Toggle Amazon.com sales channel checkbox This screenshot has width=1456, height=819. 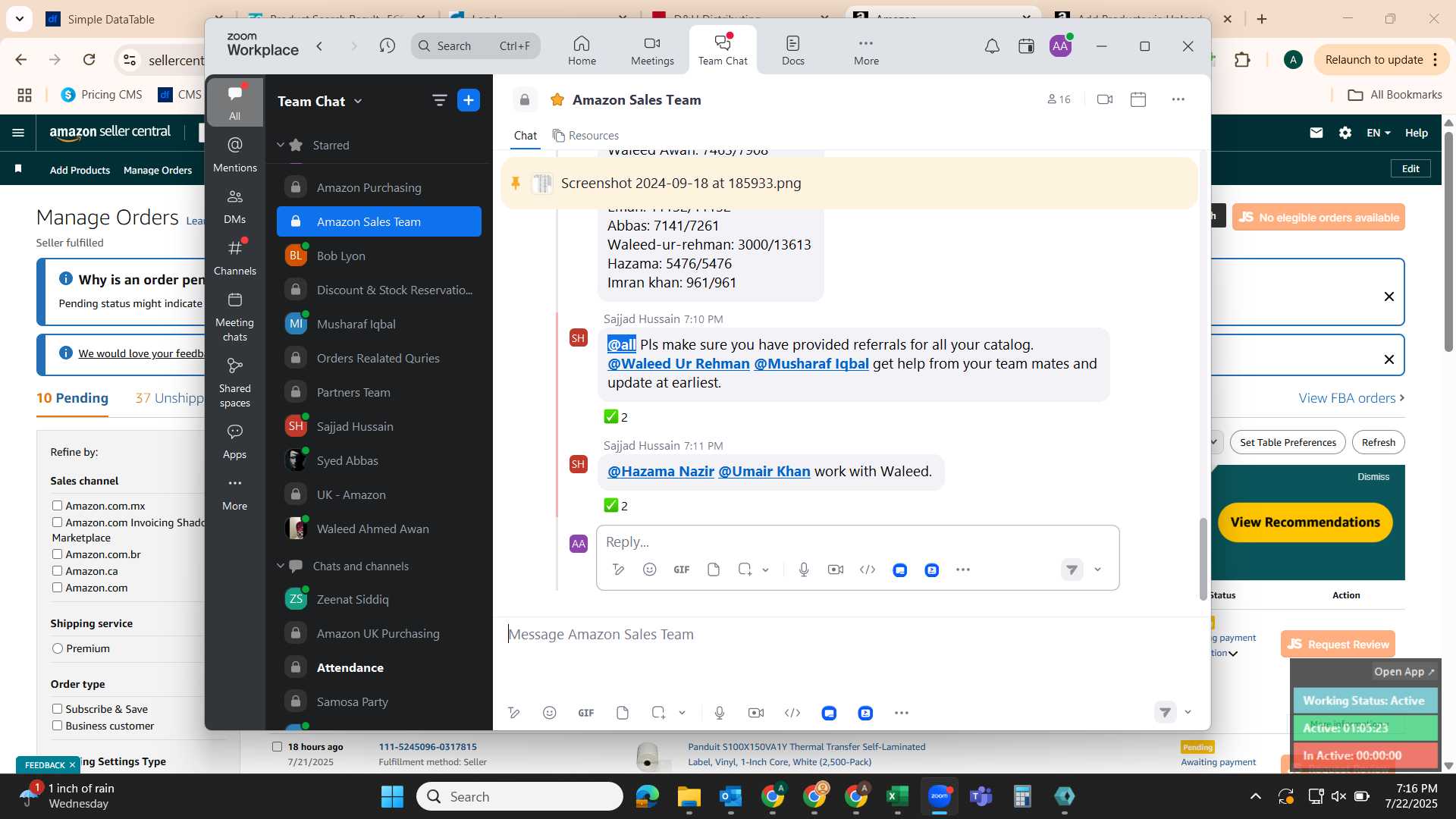tap(57, 587)
